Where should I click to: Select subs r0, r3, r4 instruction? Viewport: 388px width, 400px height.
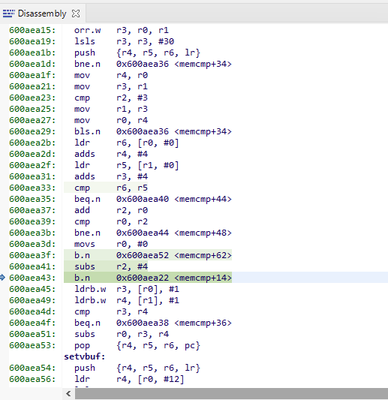tap(122, 334)
